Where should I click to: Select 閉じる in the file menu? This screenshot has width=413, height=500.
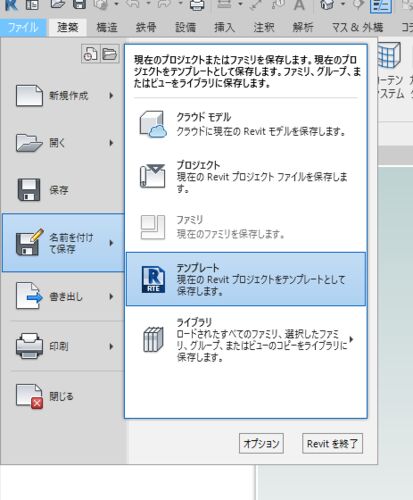(x=63, y=396)
